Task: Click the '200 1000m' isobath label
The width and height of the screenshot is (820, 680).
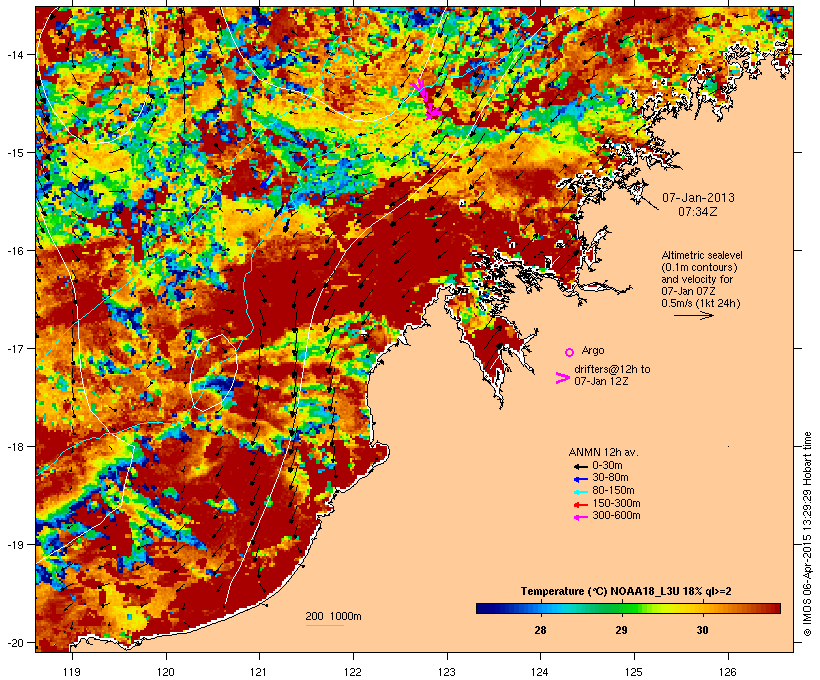Action: (333, 616)
